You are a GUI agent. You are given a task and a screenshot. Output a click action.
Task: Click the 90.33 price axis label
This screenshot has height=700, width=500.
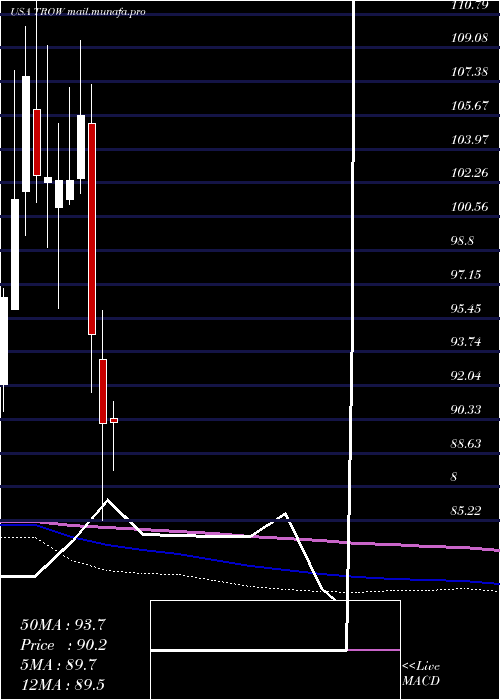point(466,409)
